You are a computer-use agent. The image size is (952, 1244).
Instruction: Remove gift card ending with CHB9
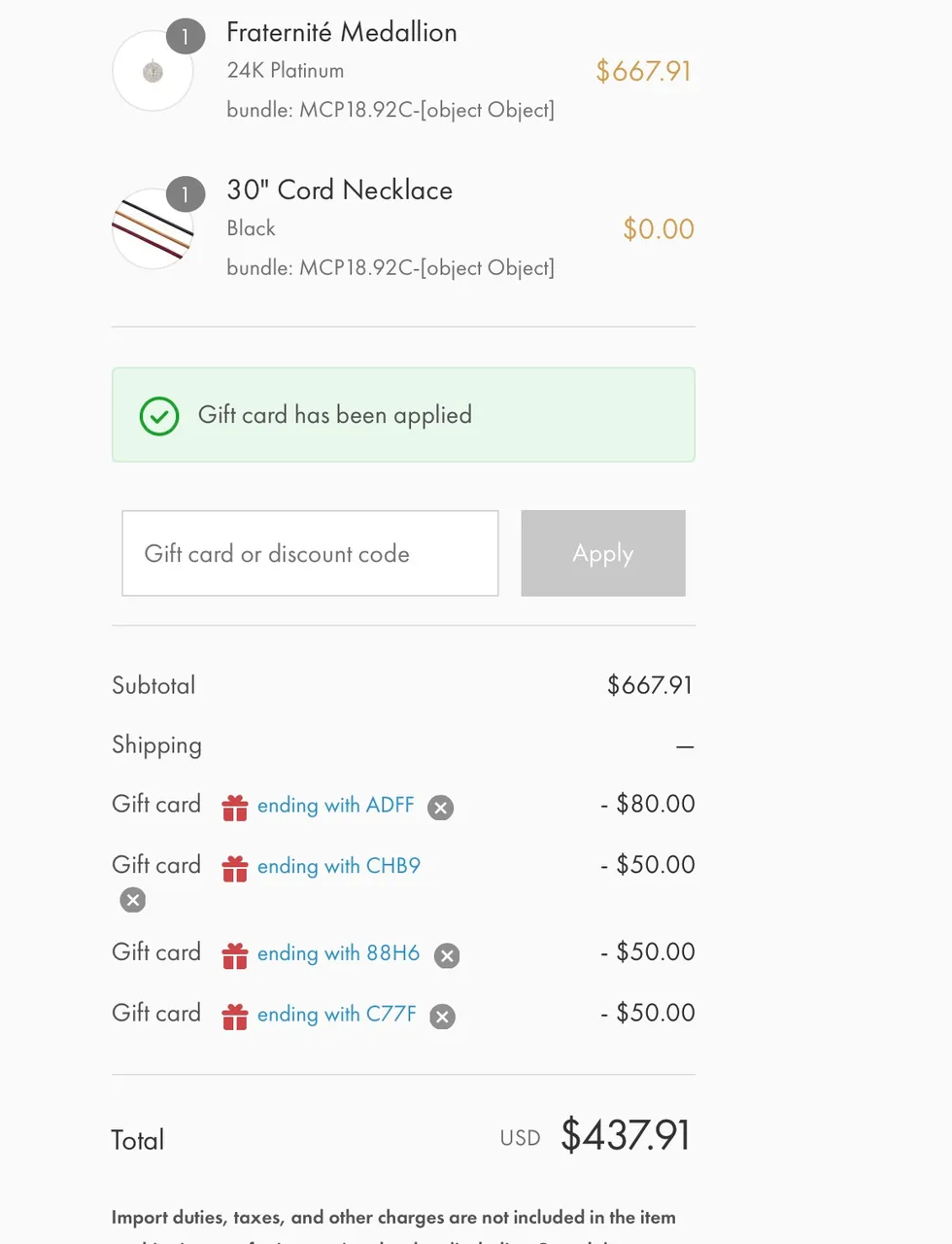point(133,900)
